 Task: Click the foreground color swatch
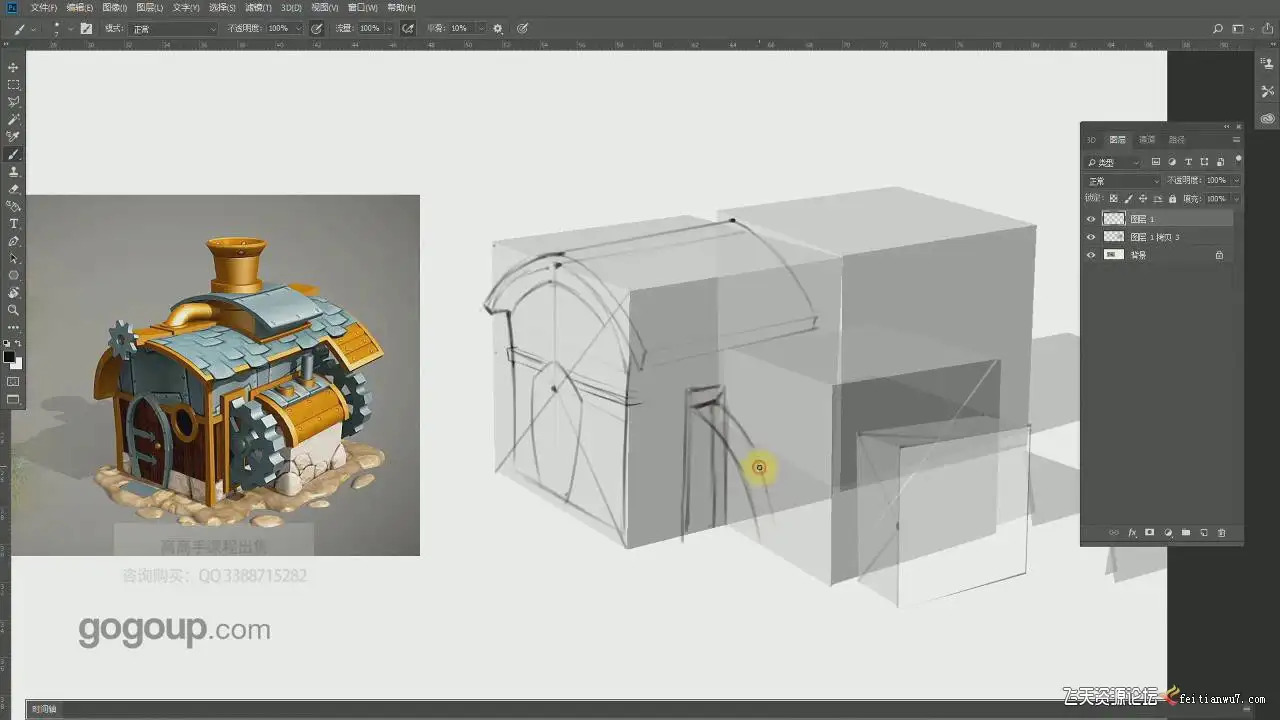click(x=9, y=356)
